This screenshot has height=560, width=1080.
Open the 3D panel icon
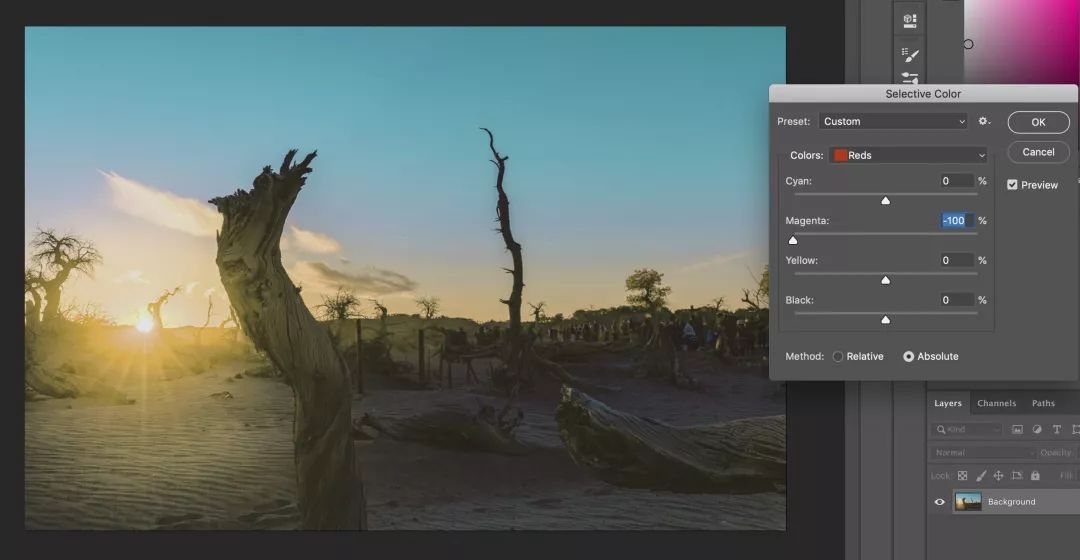(909, 20)
